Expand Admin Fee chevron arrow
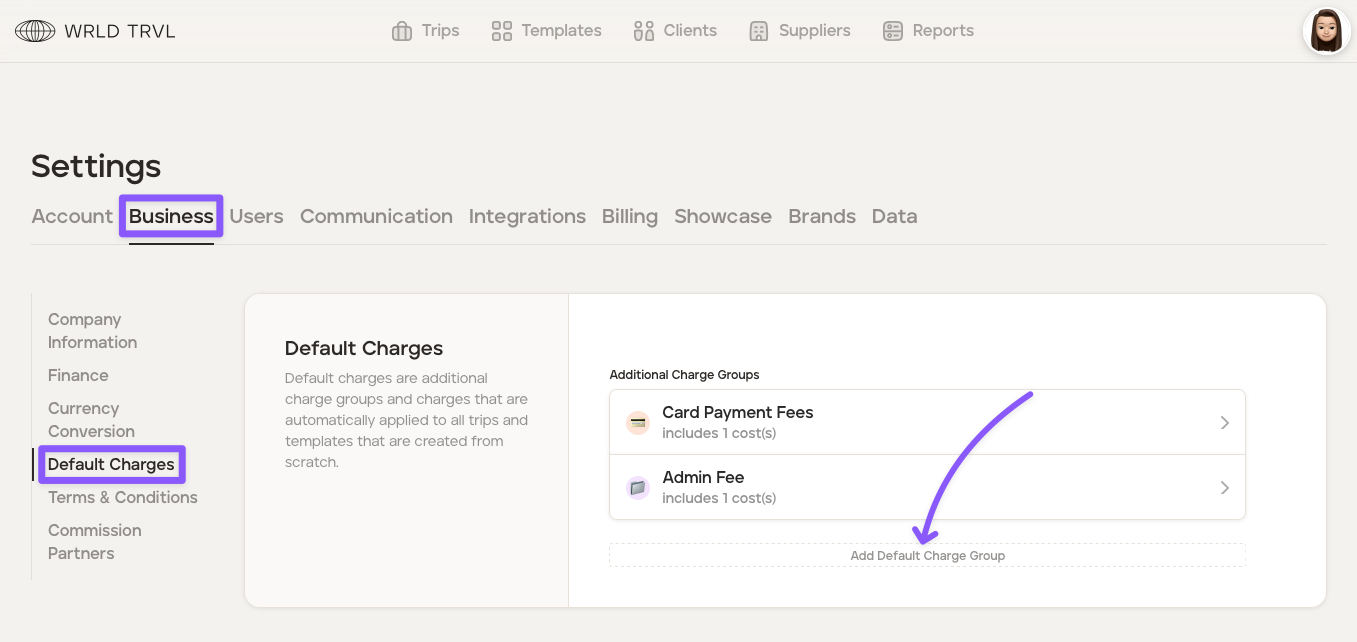1357x642 pixels. tap(1224, 488)
